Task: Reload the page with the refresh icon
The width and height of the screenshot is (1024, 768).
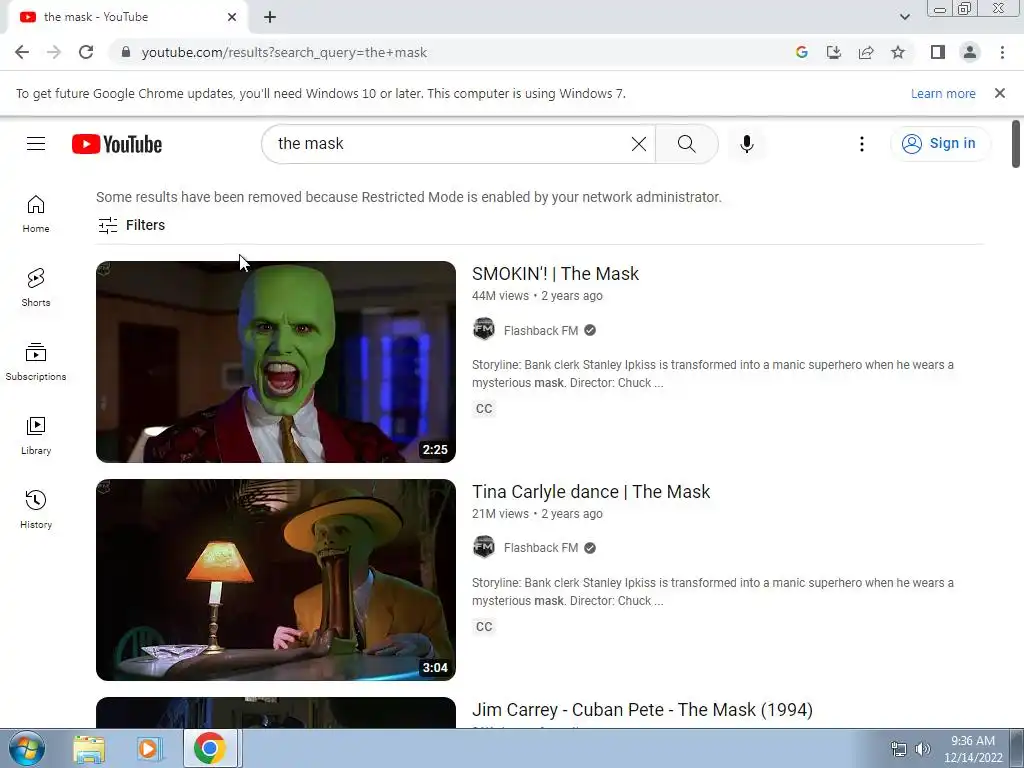Action: tap(86, 52)
